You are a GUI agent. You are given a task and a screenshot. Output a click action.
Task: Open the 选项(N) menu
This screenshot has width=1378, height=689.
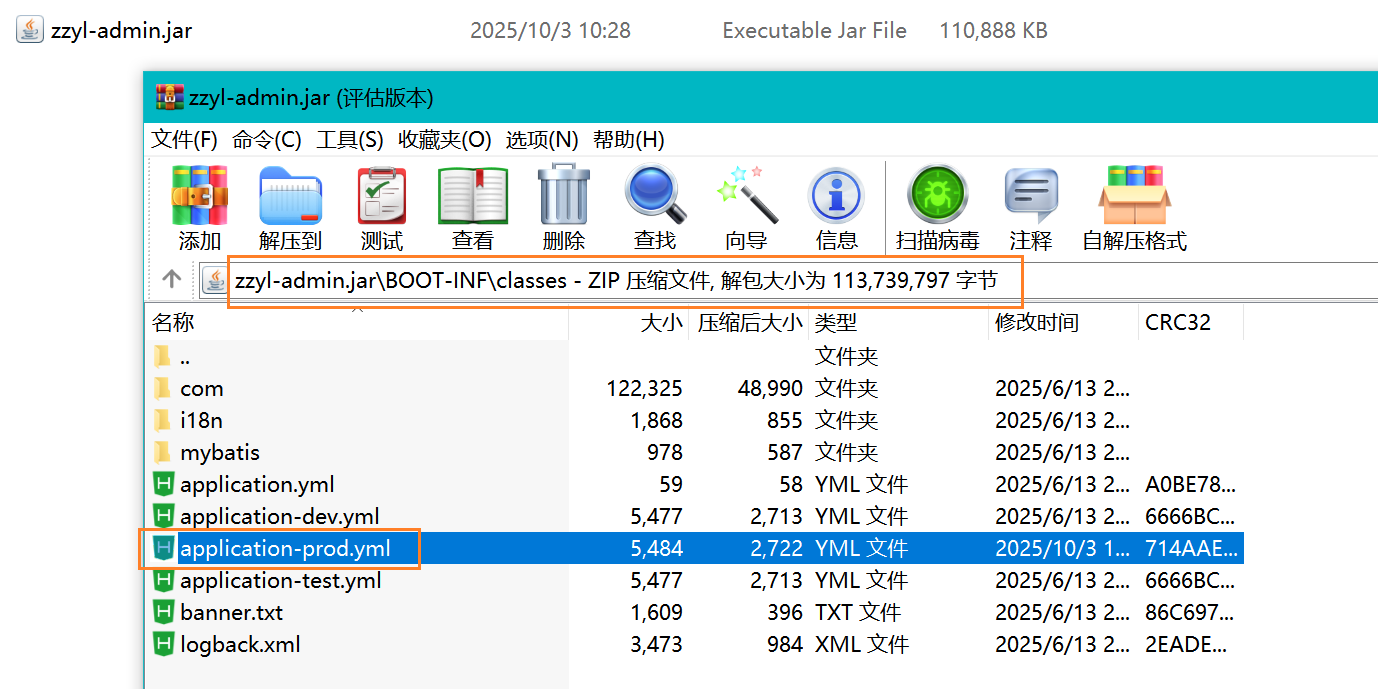tap(542, 139)
